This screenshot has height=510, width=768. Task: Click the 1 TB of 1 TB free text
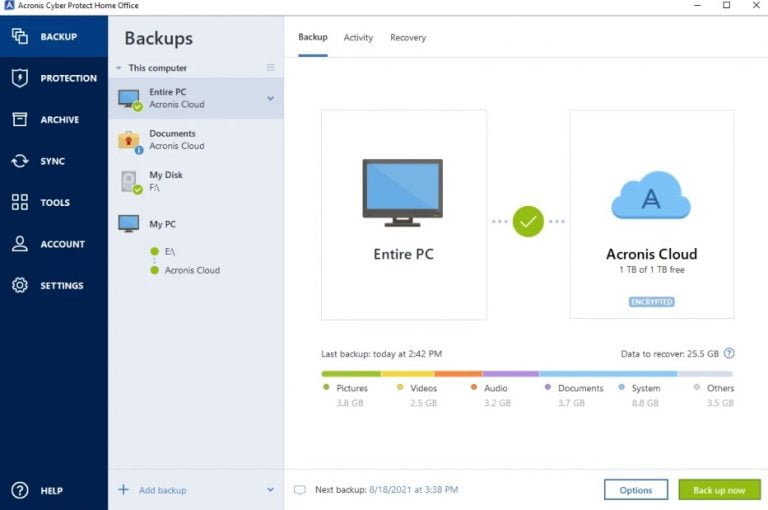point(651,269)
